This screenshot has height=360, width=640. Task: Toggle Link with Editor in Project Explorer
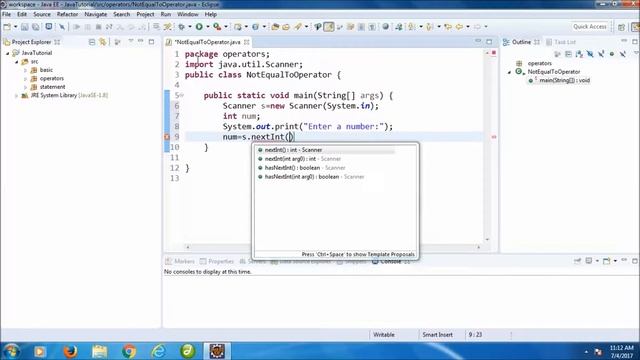pyautogui.click(x=102, y=42)
